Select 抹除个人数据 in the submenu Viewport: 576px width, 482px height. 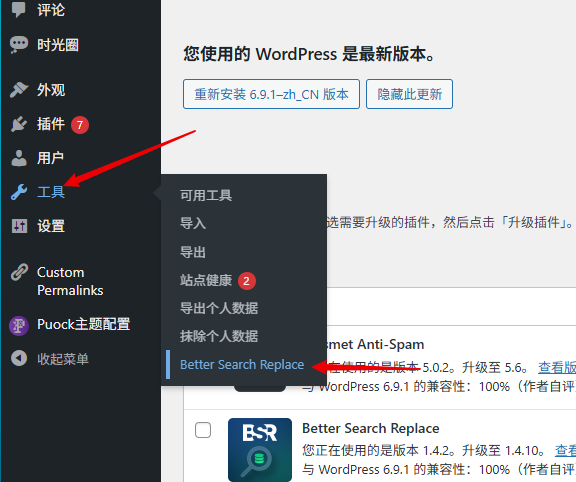(x=219, y=336)
